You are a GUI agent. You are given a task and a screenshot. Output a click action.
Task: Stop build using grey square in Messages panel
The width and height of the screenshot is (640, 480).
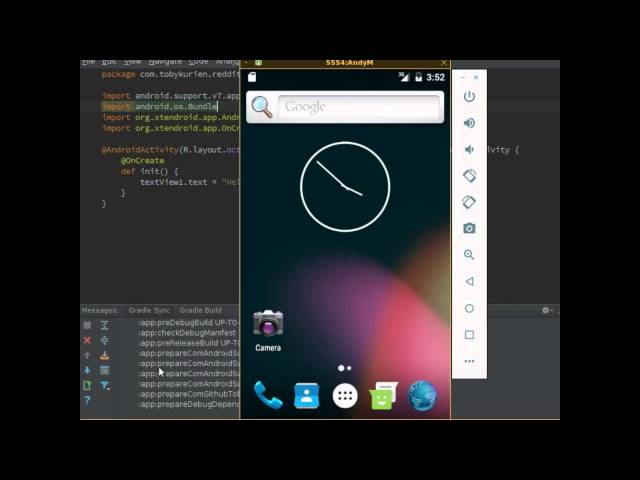pyautogui.click(x=87, y=325)
